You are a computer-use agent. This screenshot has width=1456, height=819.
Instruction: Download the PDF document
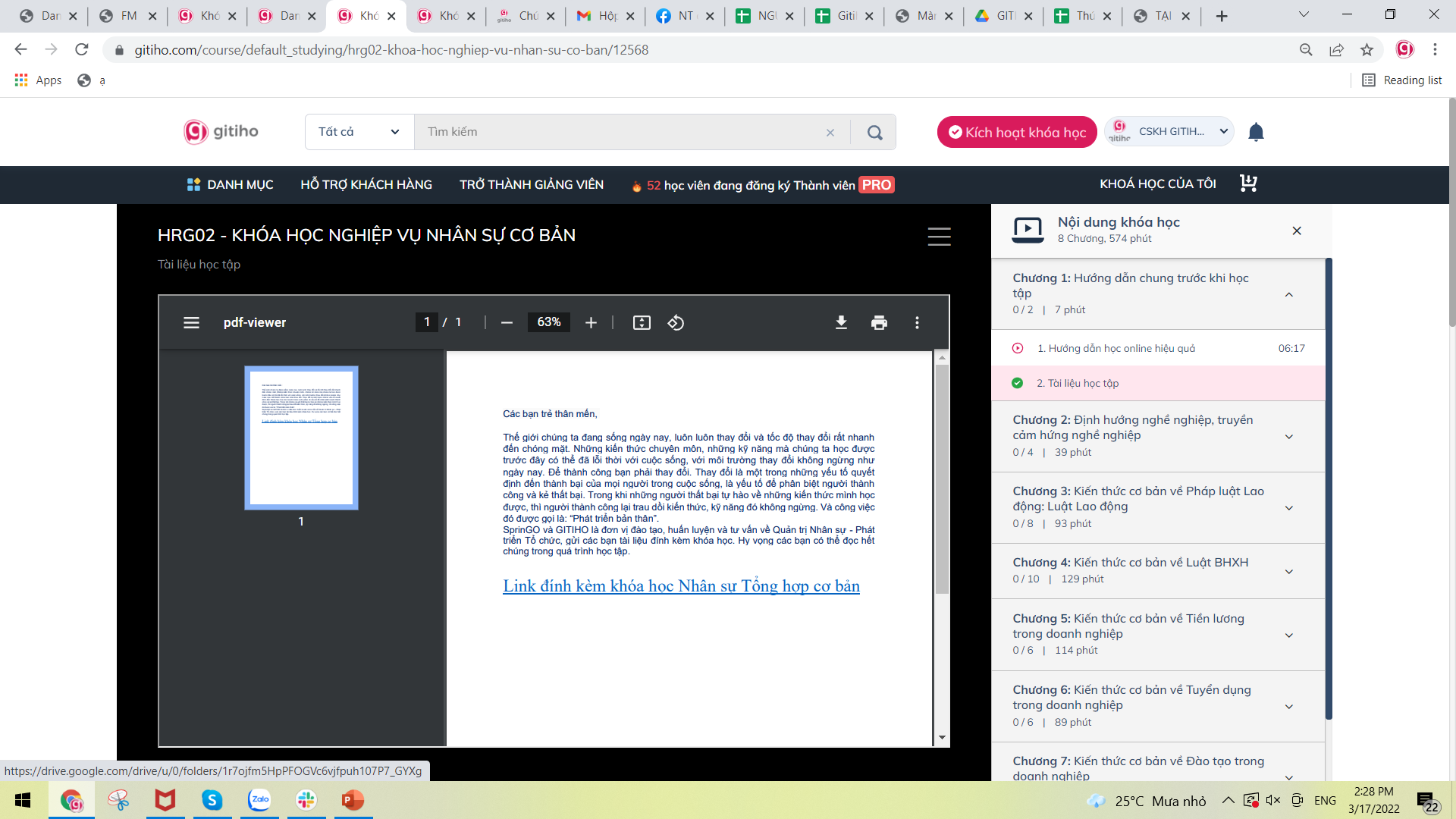click(x=841, y=323)
